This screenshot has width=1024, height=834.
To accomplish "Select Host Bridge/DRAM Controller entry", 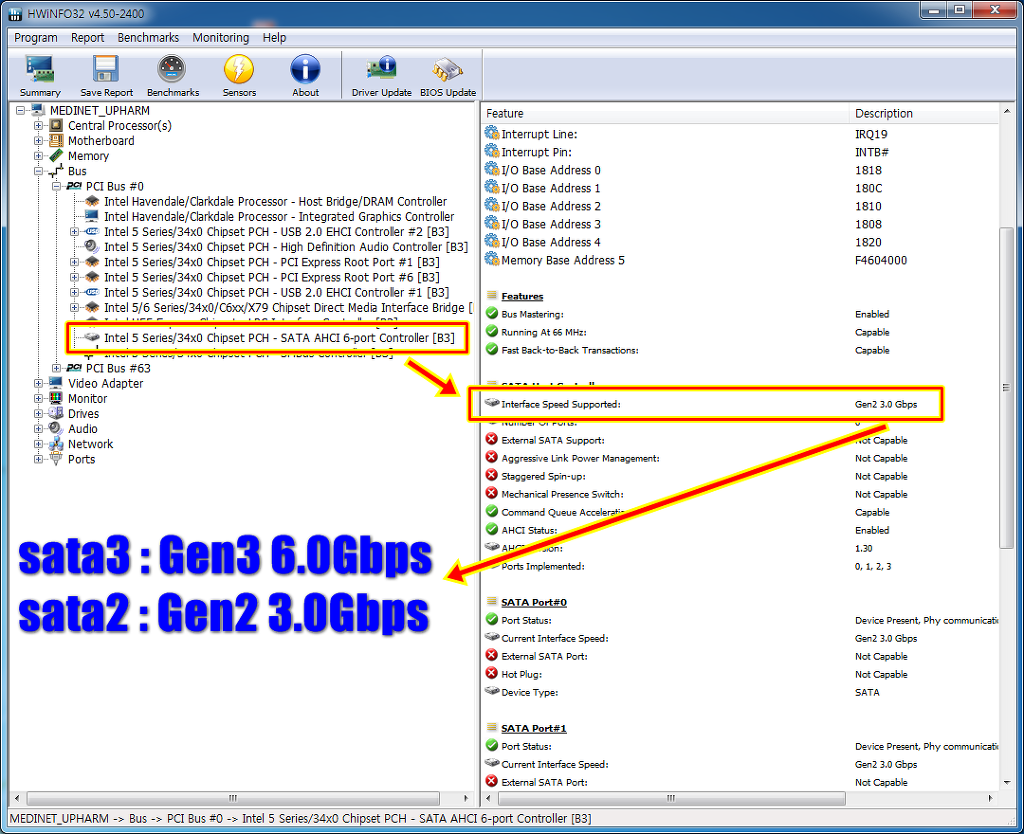I will click(276, 201).
